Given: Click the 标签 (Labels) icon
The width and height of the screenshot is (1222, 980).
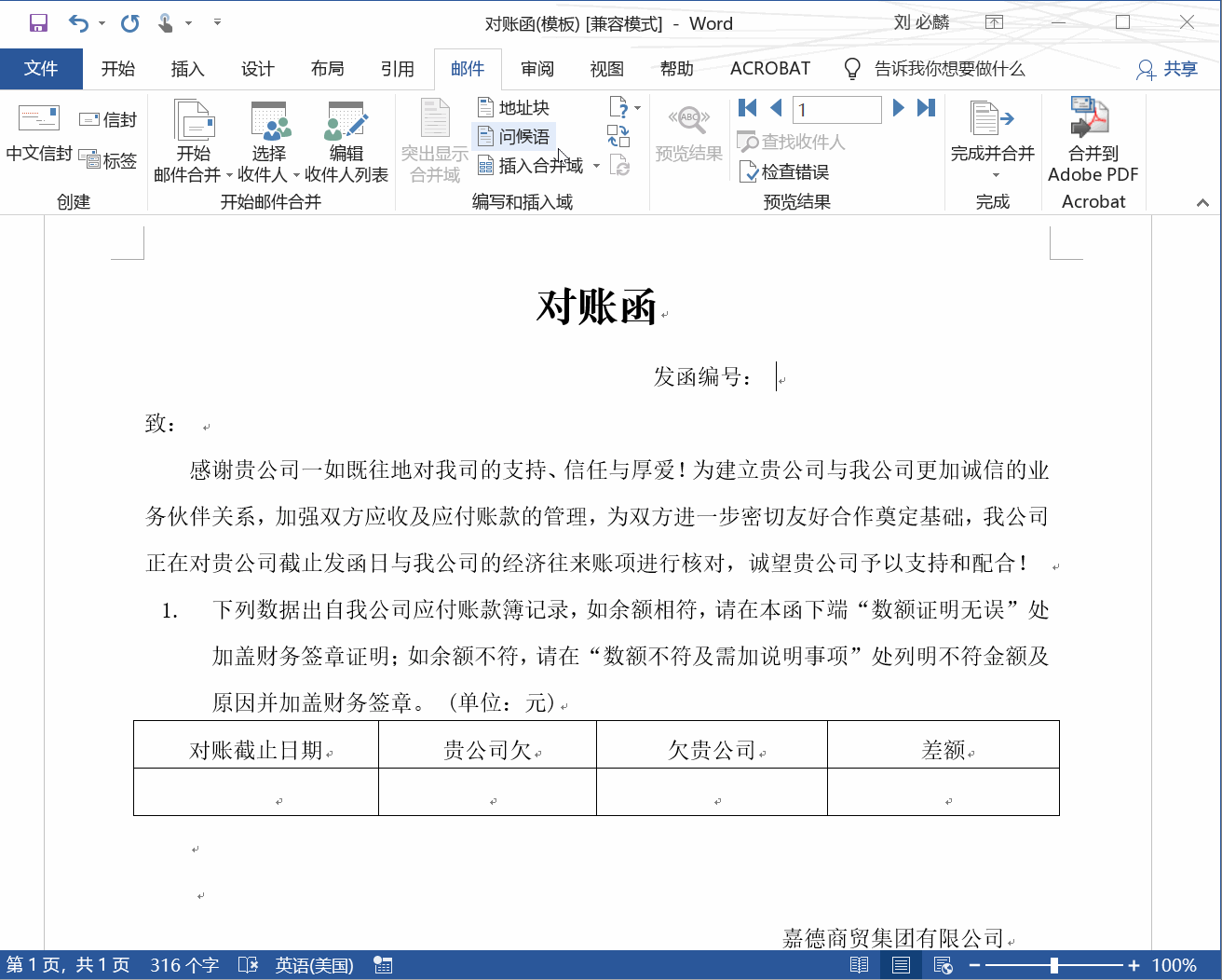Looking at the screenshot, I should pyautogui.click(x=105, y=160).
